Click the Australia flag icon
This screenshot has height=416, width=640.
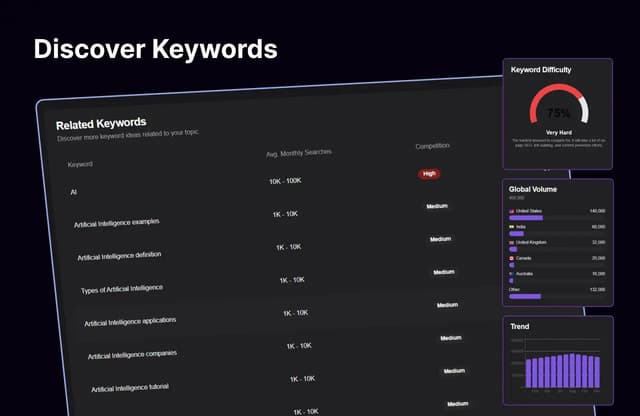tap(512, 273)
